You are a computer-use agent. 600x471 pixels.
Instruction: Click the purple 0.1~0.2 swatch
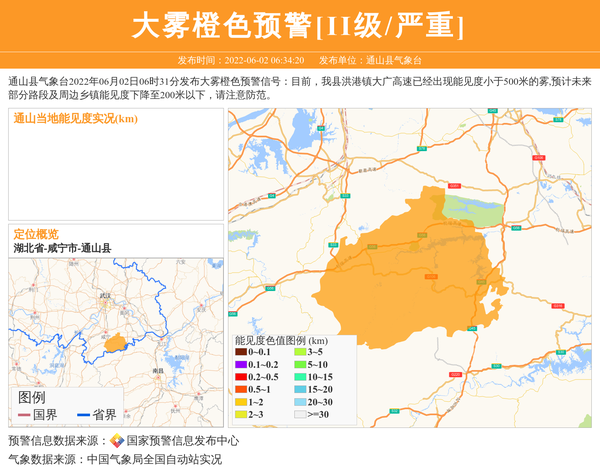tap(241, 365)
